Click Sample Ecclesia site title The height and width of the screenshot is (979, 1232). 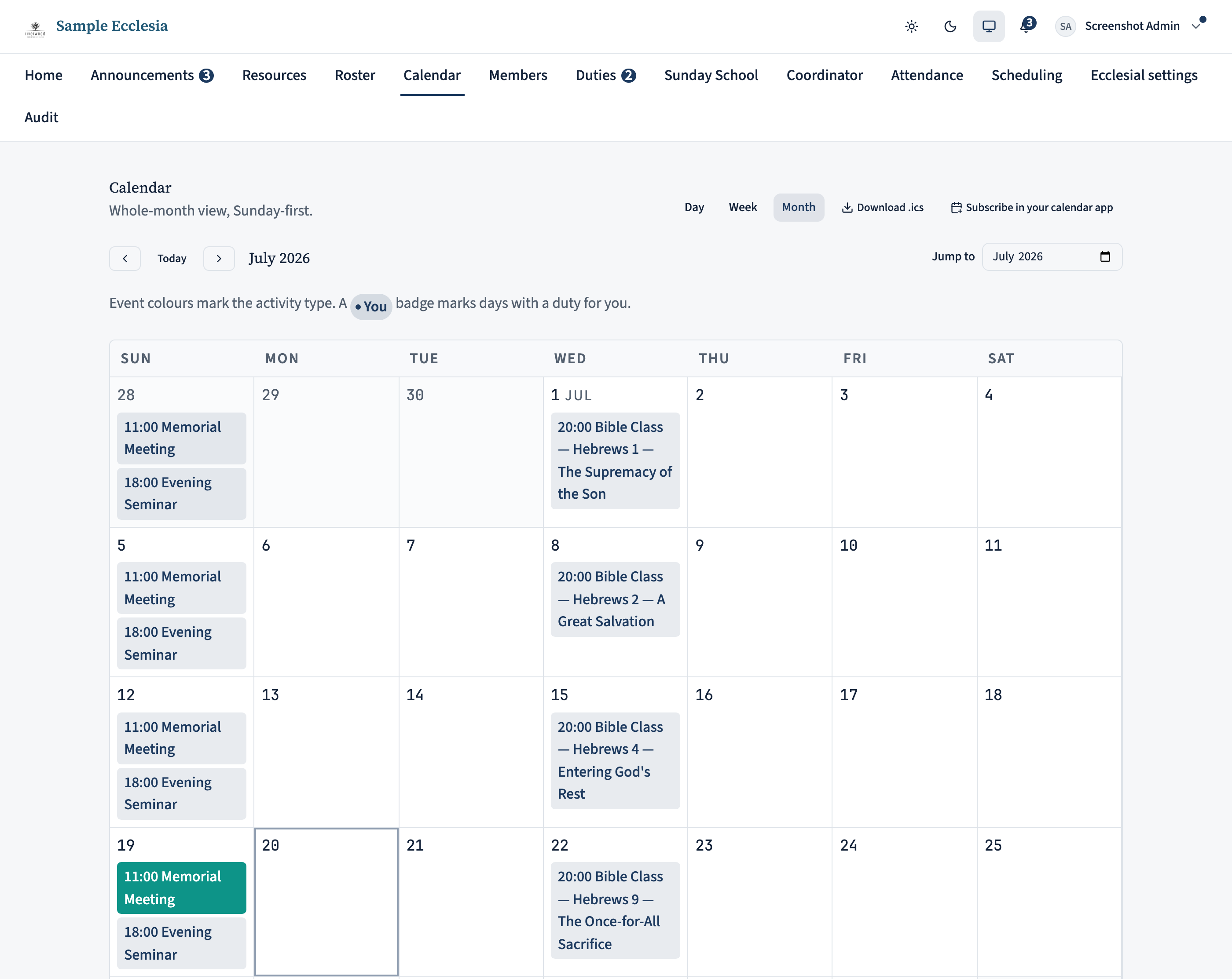pos(112,26)
